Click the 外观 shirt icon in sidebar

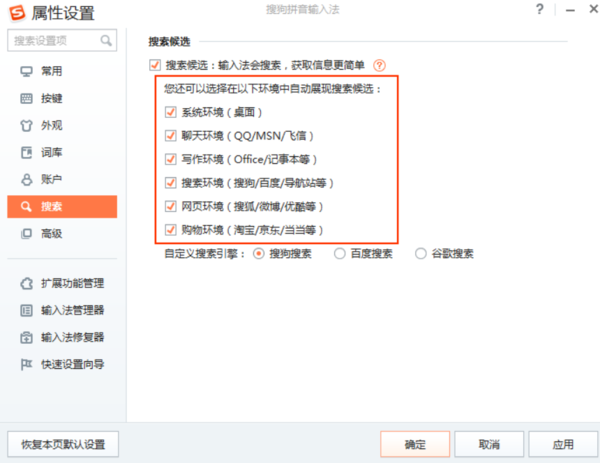pyautogui.click(x=27, y=126)
